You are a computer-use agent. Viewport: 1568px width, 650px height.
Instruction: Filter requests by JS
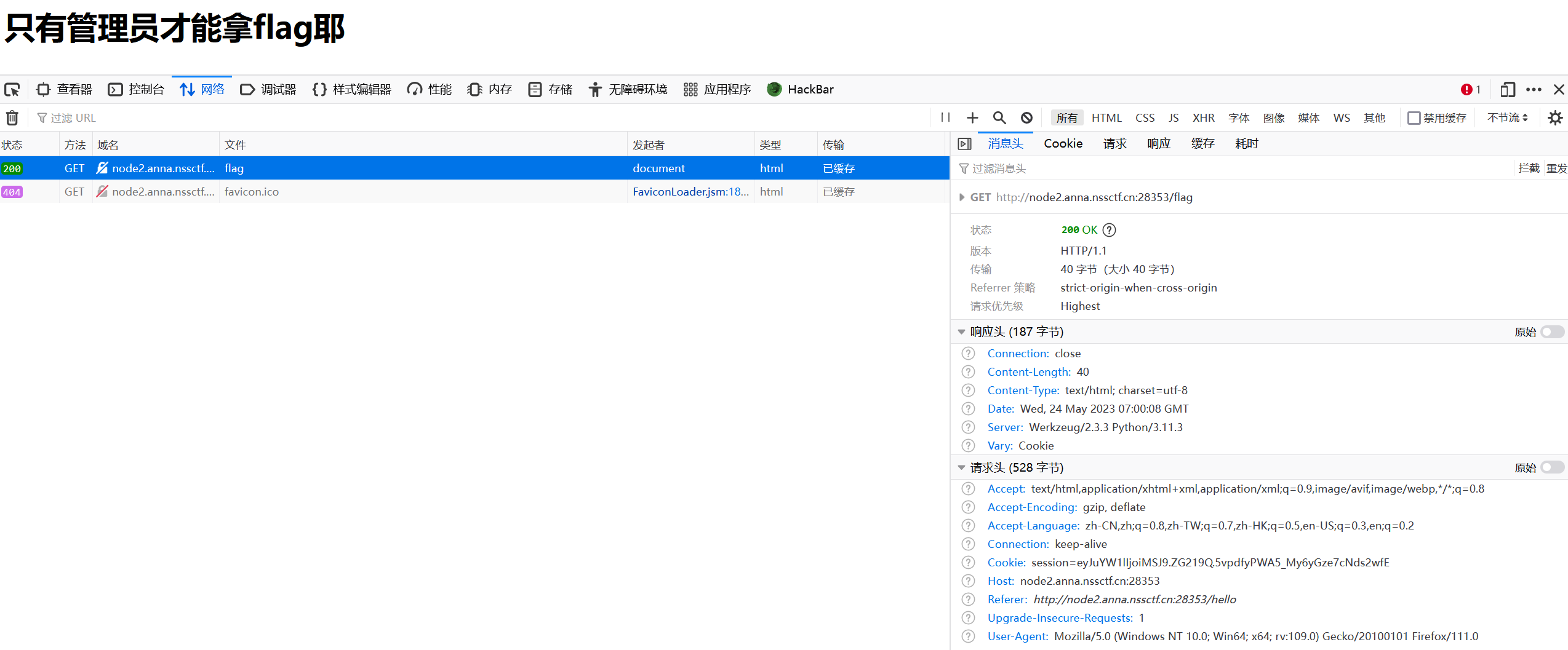click(1174, 117)
